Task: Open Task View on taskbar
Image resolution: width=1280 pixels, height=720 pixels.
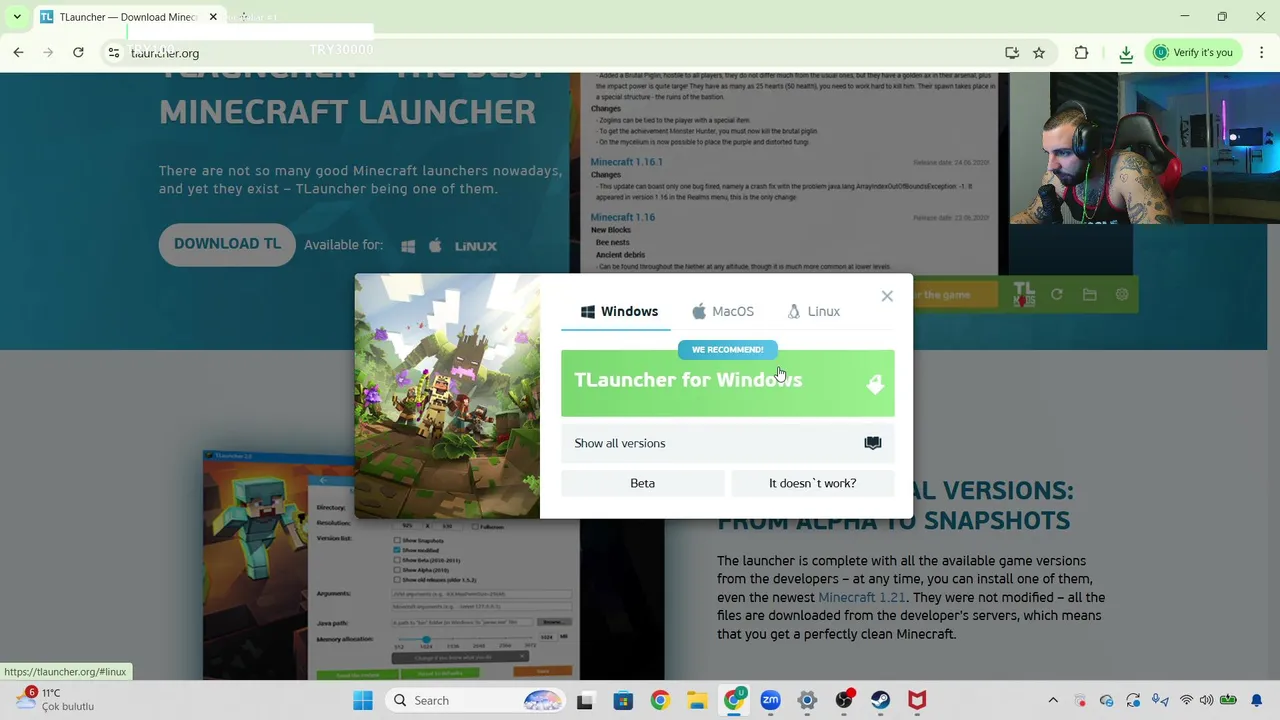Action: click(585, 700)
